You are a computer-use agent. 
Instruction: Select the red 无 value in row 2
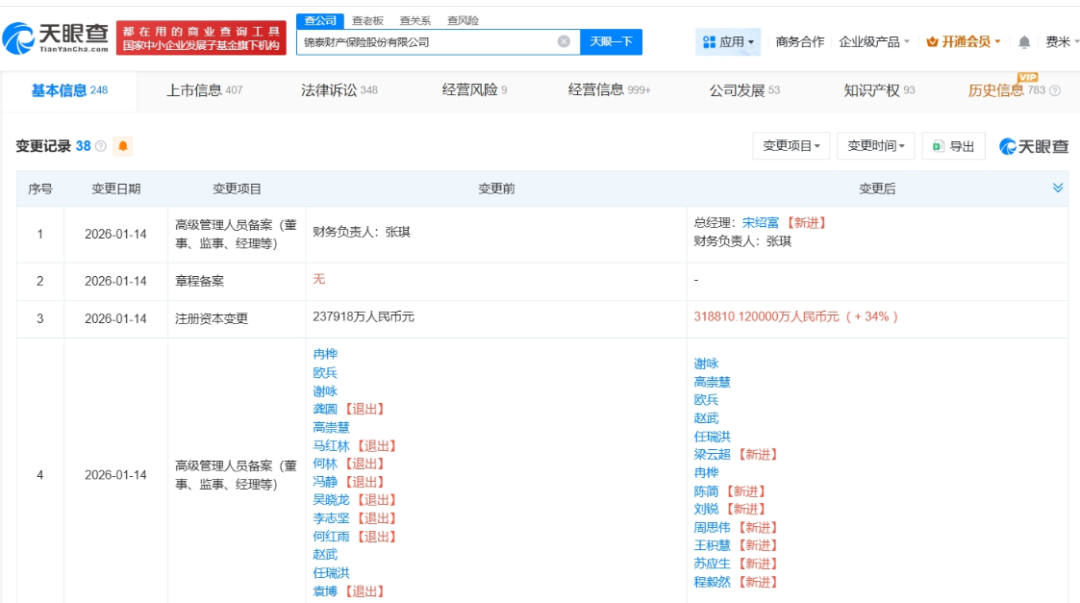(x=319, y=279)
